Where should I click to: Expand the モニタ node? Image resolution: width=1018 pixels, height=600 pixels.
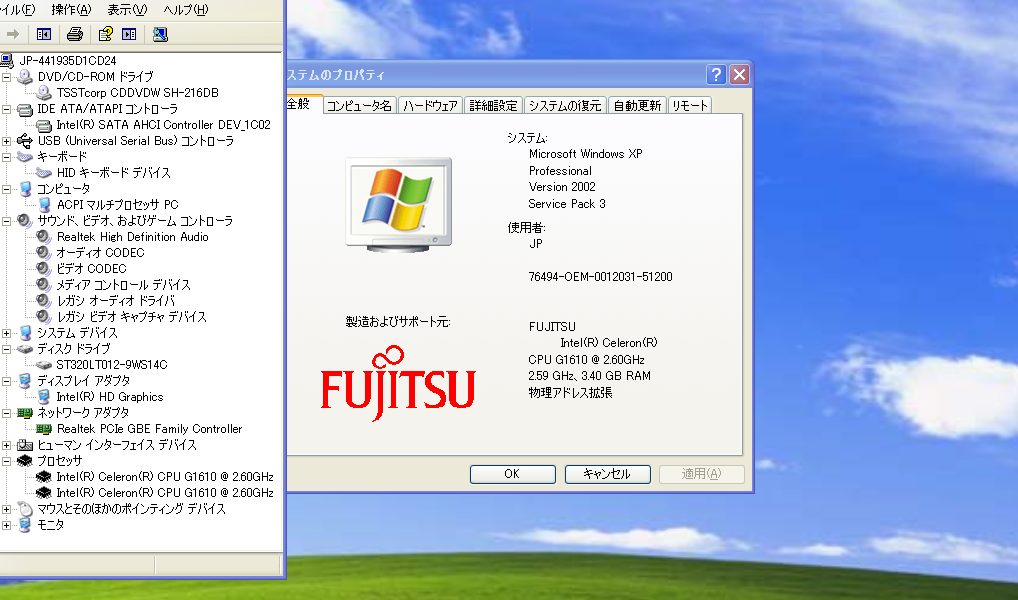[x=6, y=525]
